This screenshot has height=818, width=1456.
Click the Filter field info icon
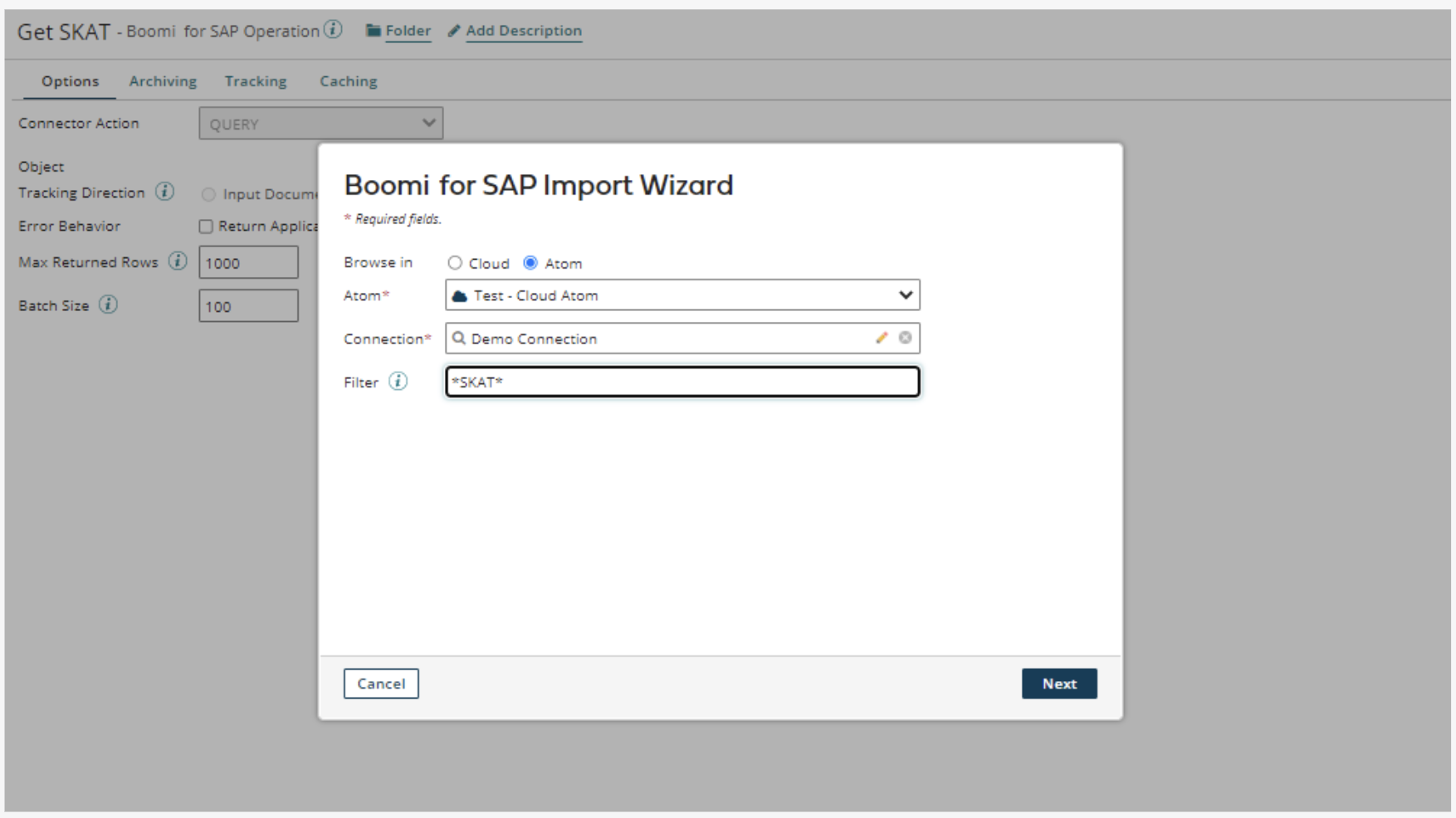398,382
